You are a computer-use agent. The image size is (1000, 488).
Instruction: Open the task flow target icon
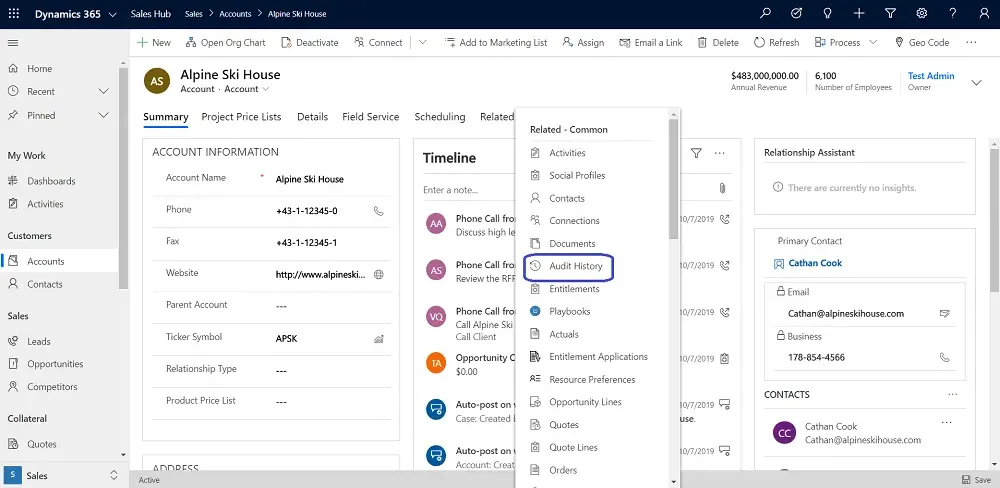pyautogui.click(x=796, y=13)
